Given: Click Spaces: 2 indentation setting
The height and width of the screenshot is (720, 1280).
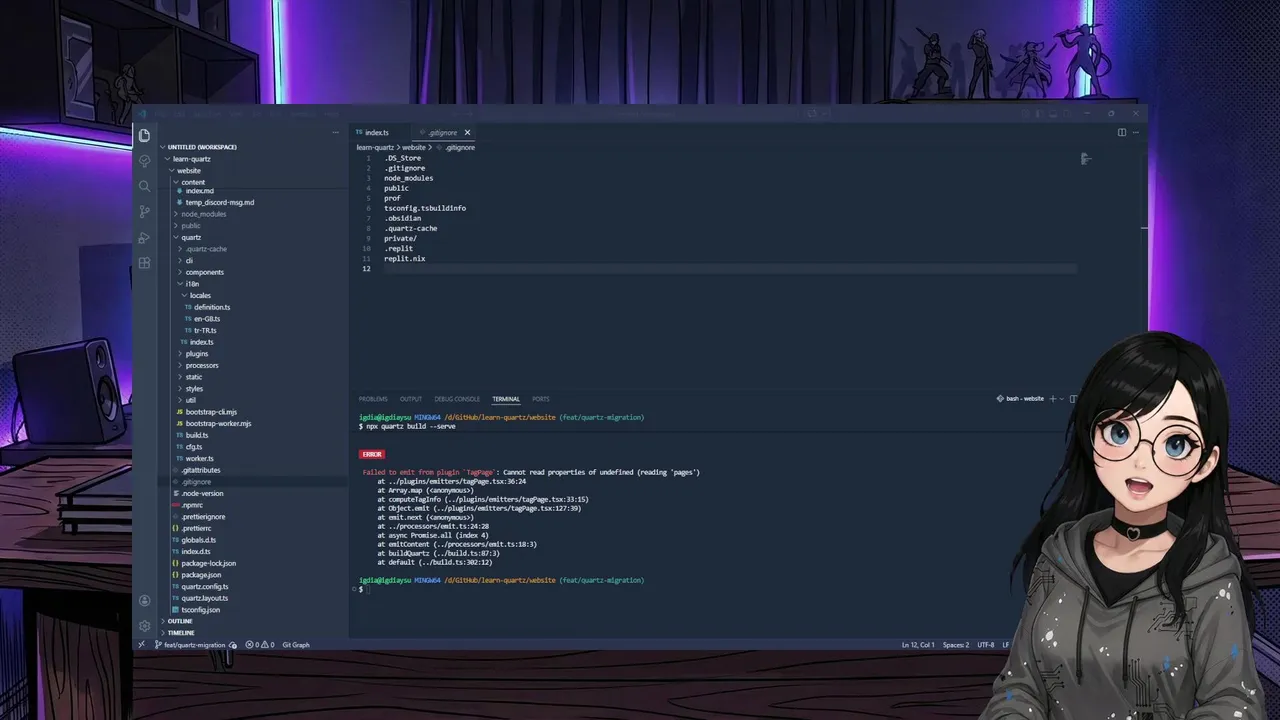Looking at the screenshot, I should [x=956, y=645].
